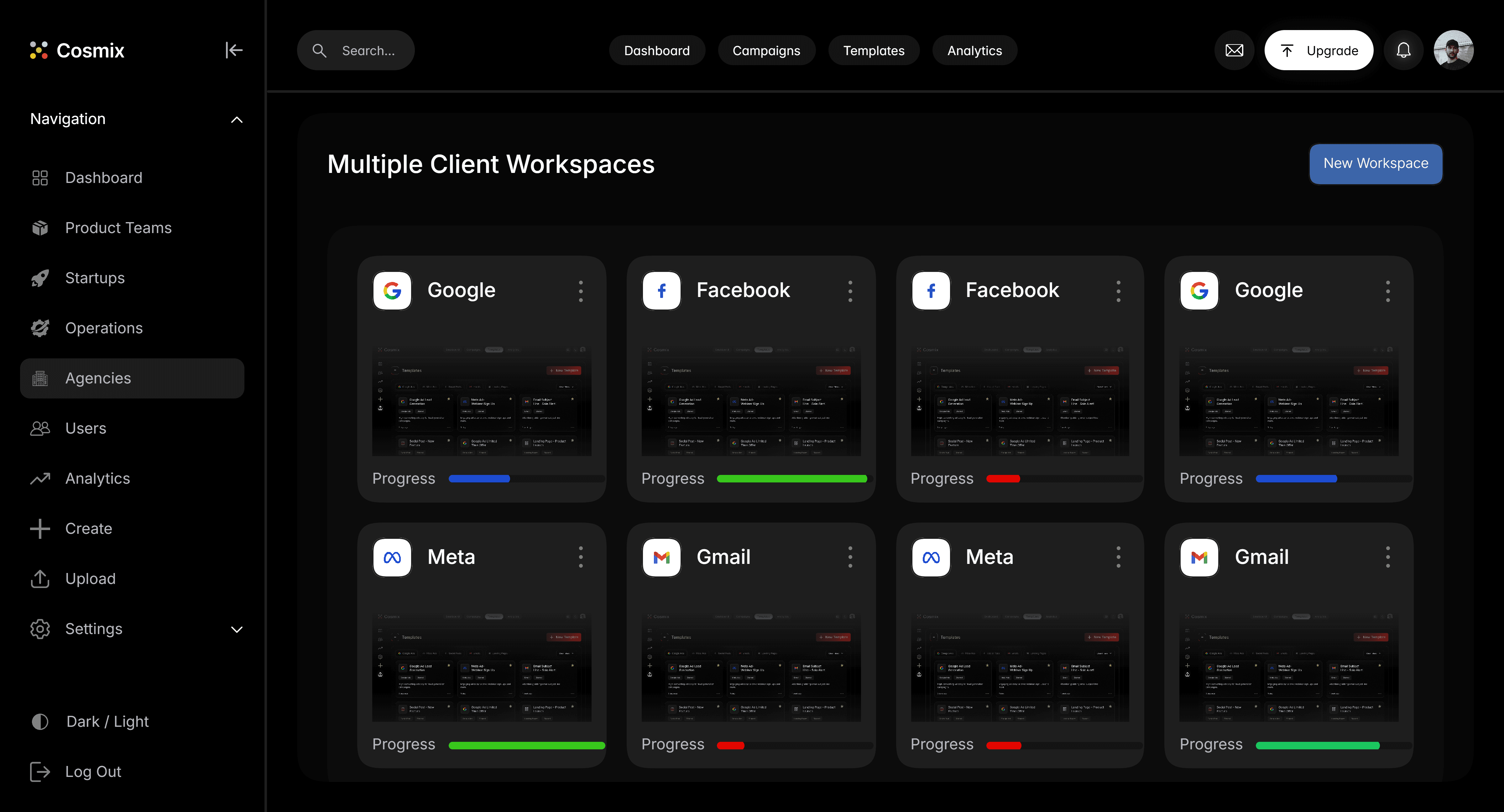Toggle Dark / Light mode
The image size is (1504, 812).
(x=107, y=721)
